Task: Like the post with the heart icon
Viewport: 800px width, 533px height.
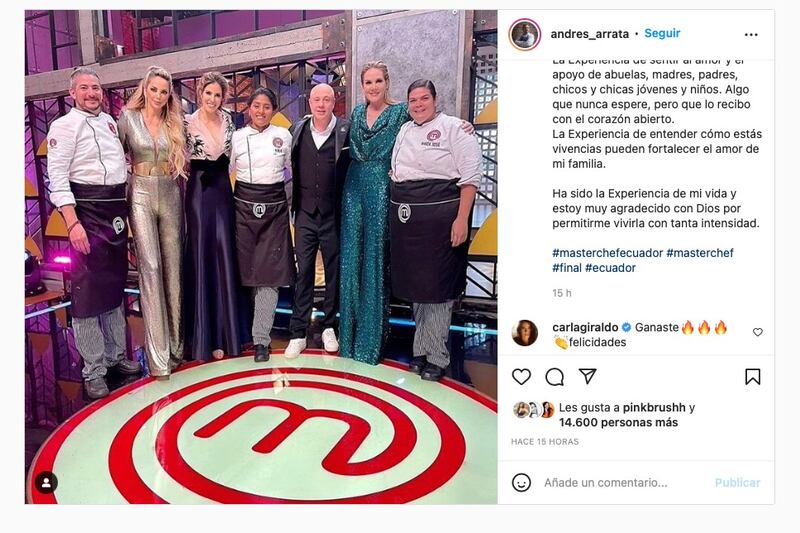Action: click(521, 377)
